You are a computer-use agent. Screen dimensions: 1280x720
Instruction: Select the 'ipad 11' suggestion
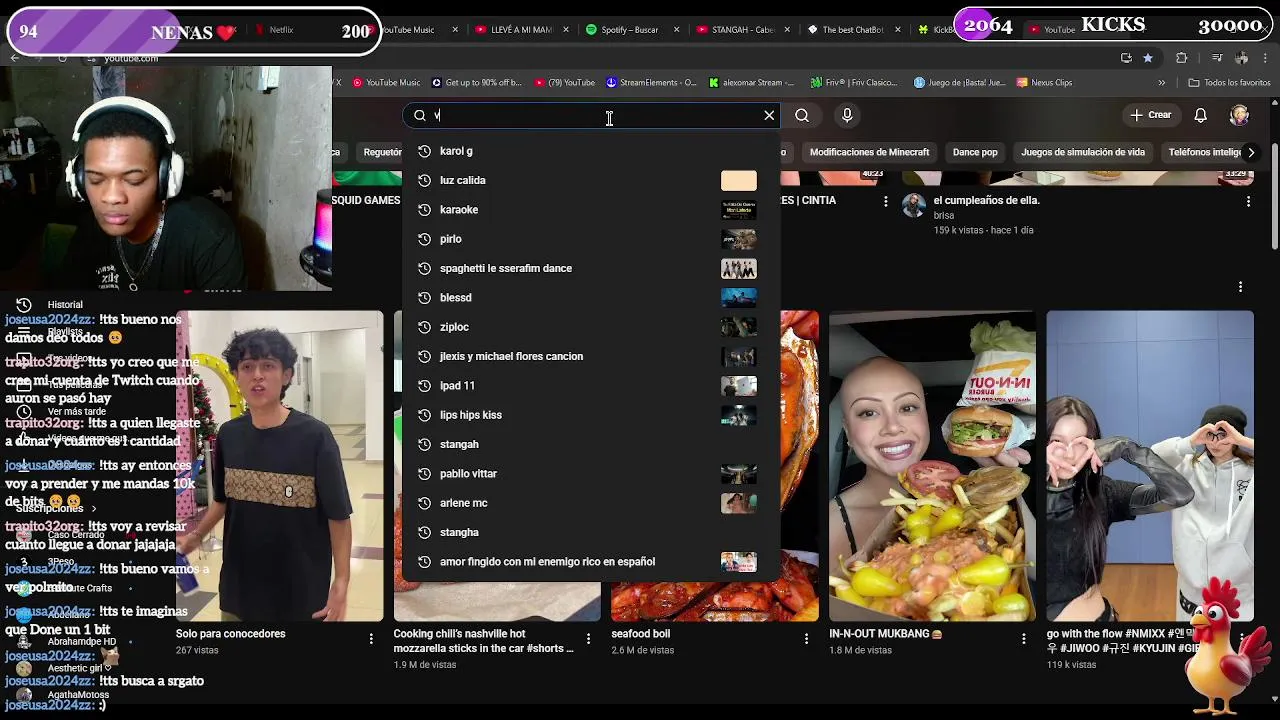click(x=591, y=386)
